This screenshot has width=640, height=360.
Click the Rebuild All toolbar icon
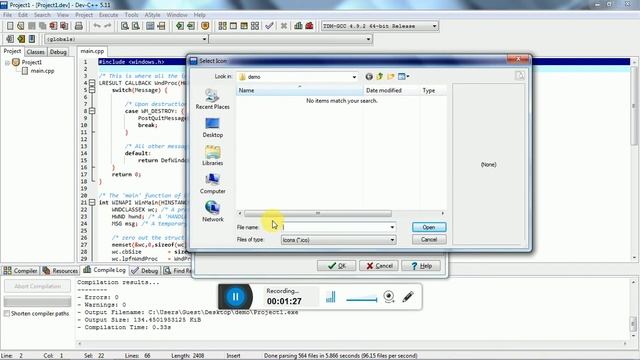[x=255, y=26]
